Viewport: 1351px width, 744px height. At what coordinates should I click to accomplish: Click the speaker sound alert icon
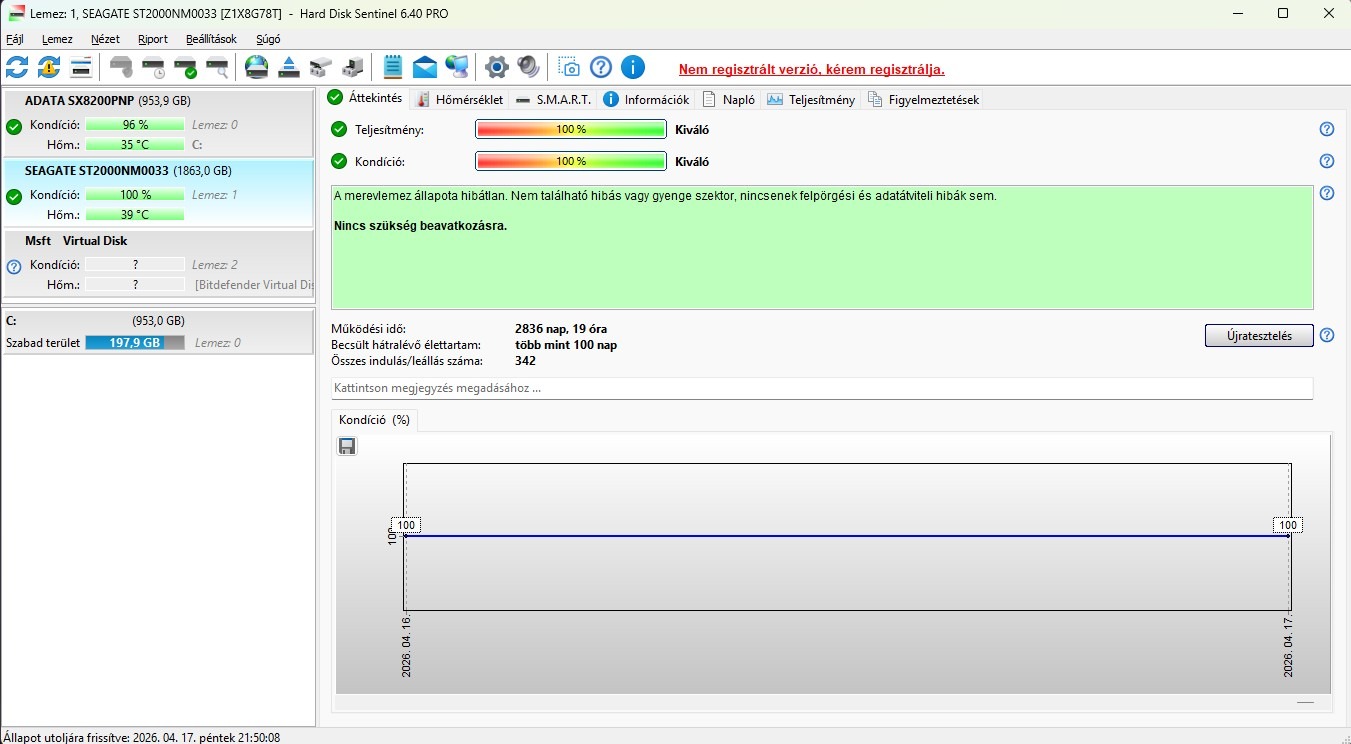pyautogui.click(x=529, y=67)
